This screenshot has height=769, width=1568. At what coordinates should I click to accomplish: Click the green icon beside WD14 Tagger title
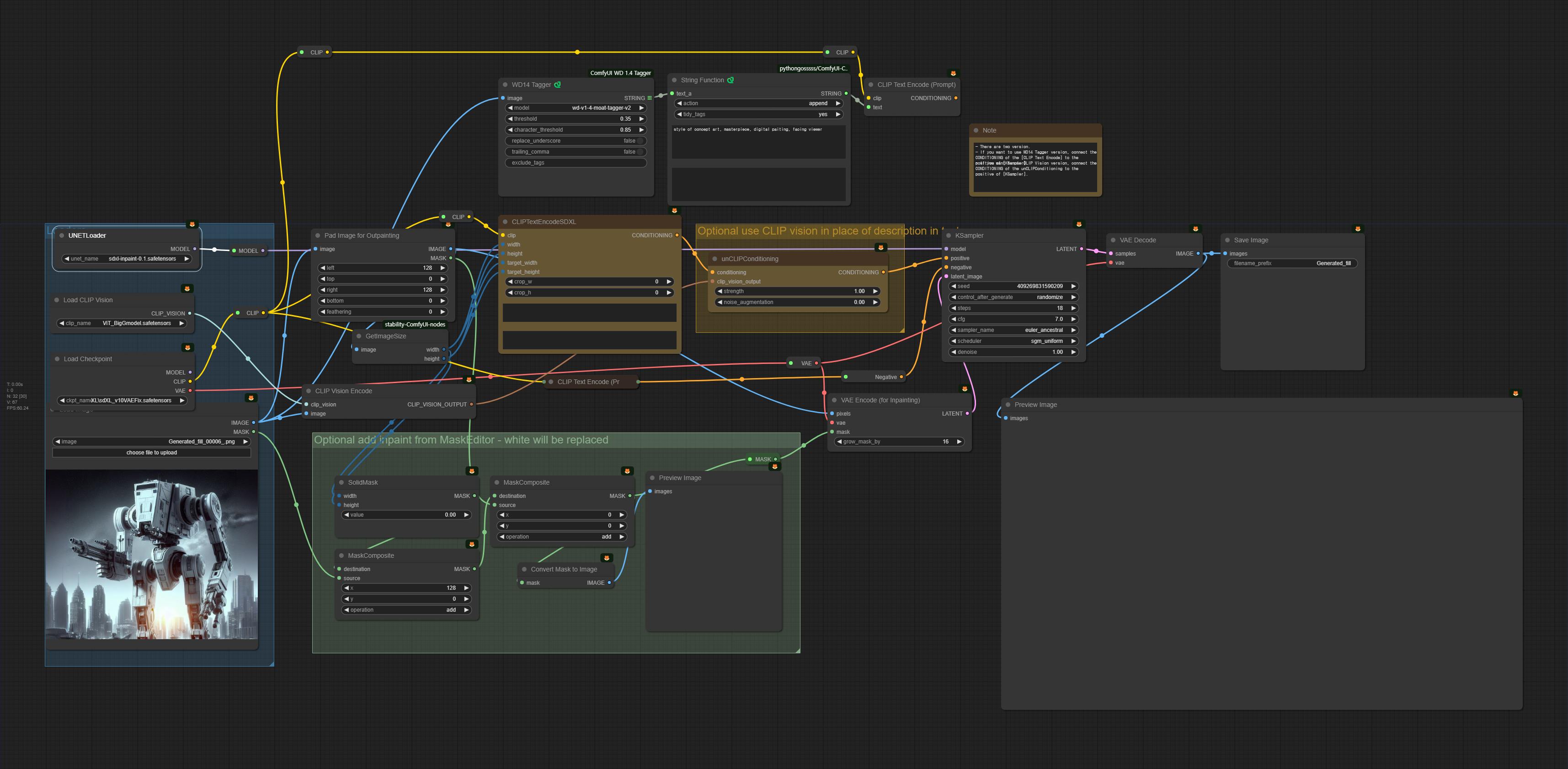pos(558,85)
